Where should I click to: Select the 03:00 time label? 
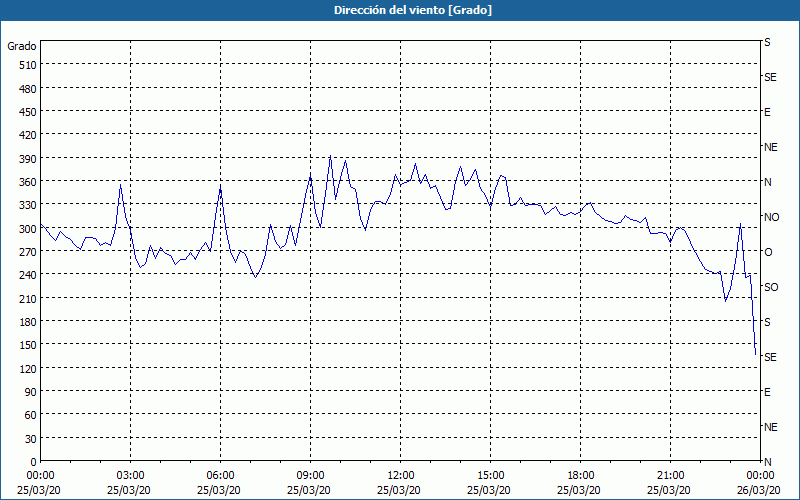coord(131,476)
